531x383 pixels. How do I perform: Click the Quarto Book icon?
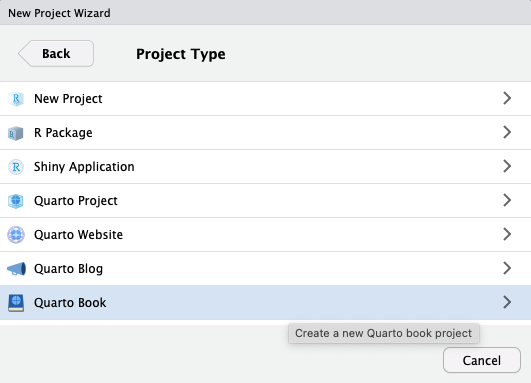click(16, 303)
